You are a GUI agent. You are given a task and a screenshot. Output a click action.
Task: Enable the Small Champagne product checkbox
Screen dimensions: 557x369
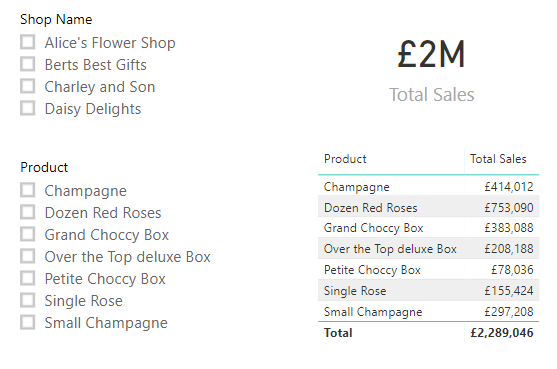27,322
